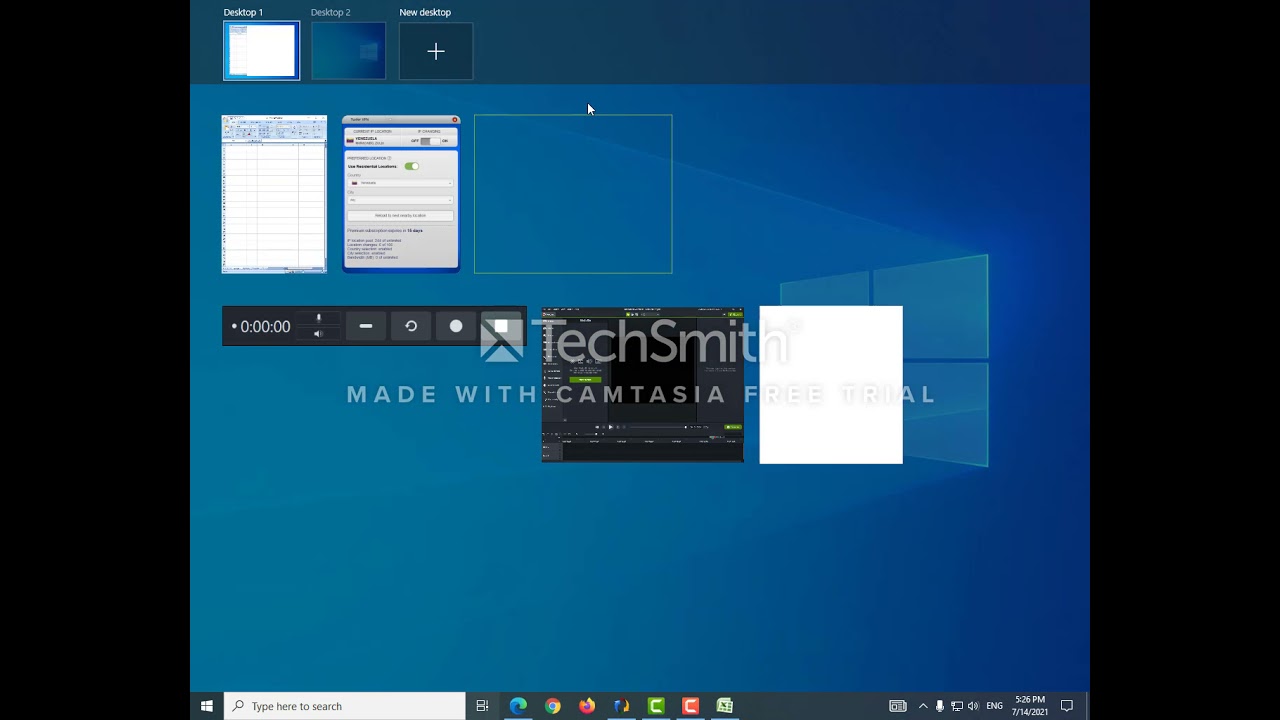Select the Excel spreadsheet window thumbnail

(x=274, y=194)
